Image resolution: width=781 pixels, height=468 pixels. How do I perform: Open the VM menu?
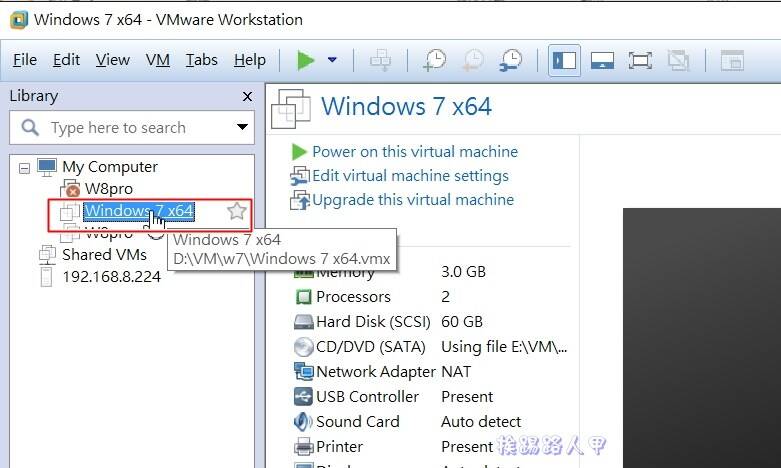click(x=157, y=60)
